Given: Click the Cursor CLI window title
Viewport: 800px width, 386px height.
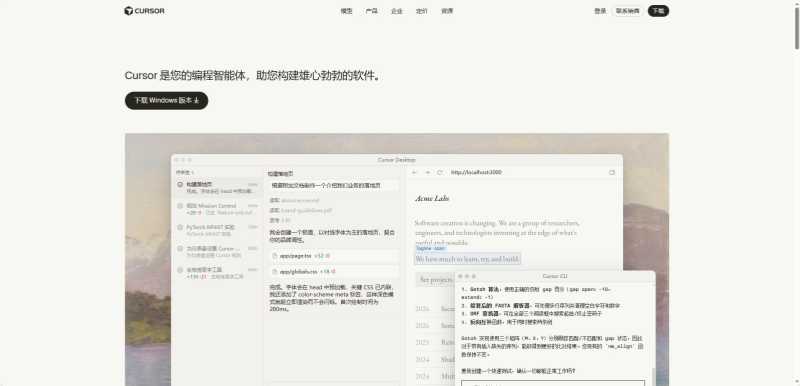Looking at the screenshot, I should [x=555, y=276].
